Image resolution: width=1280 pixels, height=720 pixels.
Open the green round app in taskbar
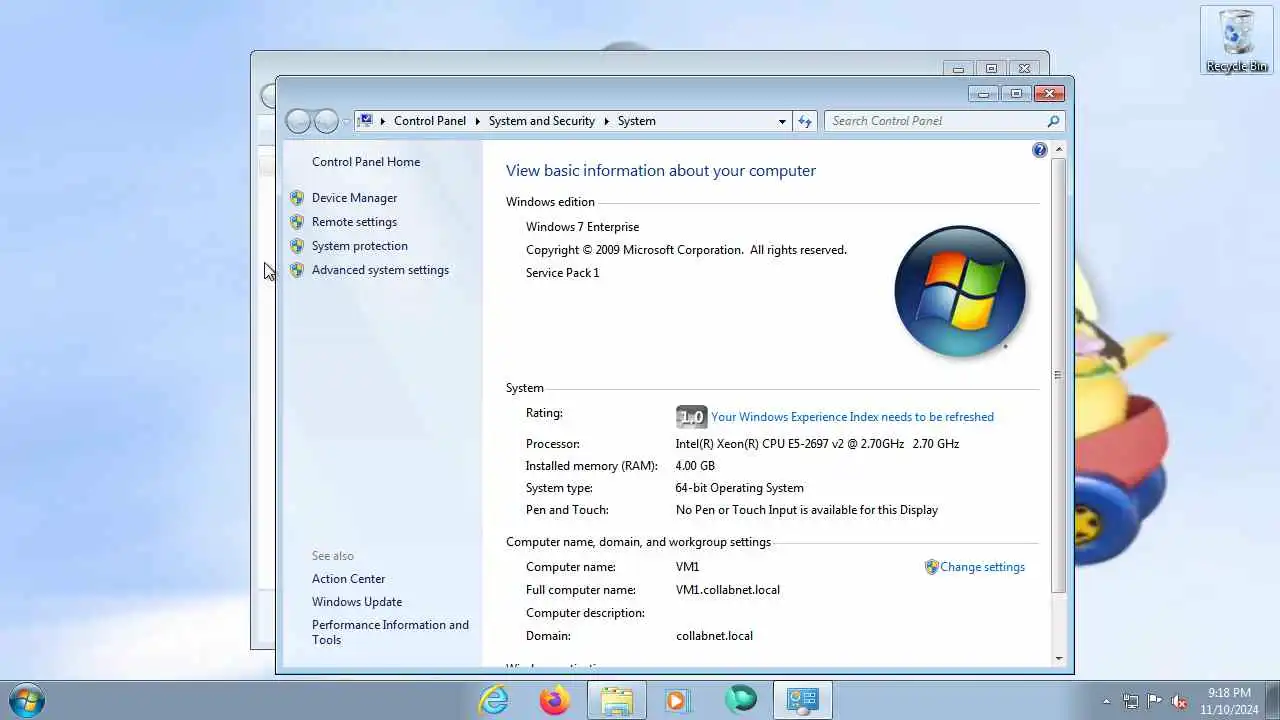tap(741, 700)
